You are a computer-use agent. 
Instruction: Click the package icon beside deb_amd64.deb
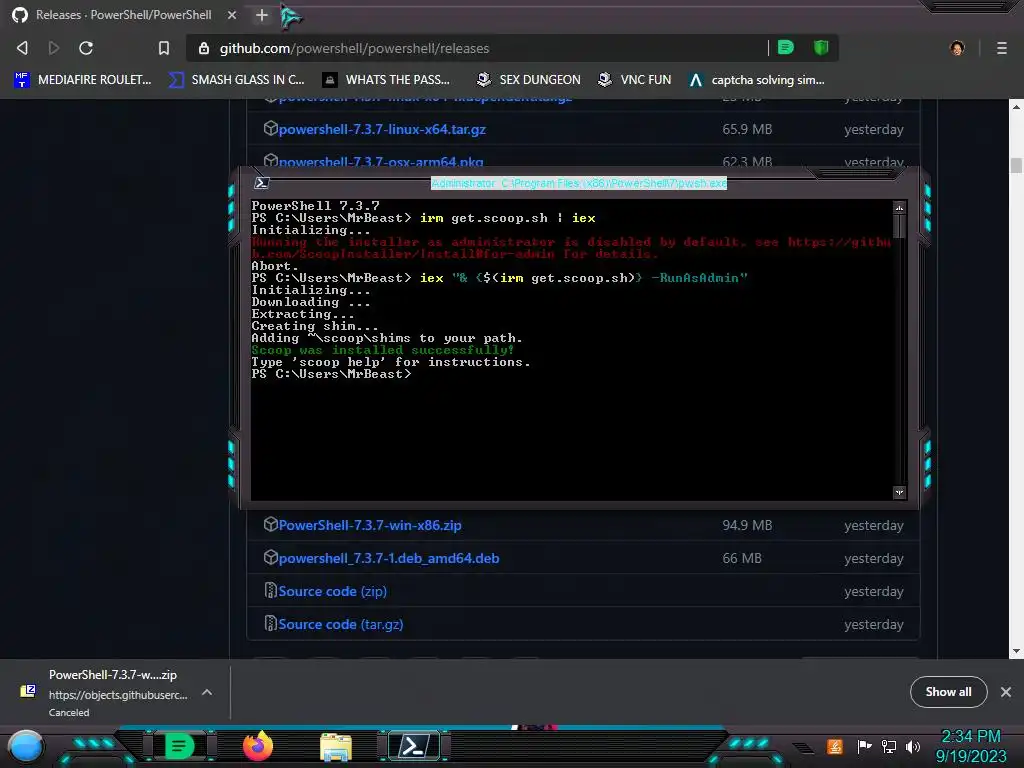[x=270, y=557]
